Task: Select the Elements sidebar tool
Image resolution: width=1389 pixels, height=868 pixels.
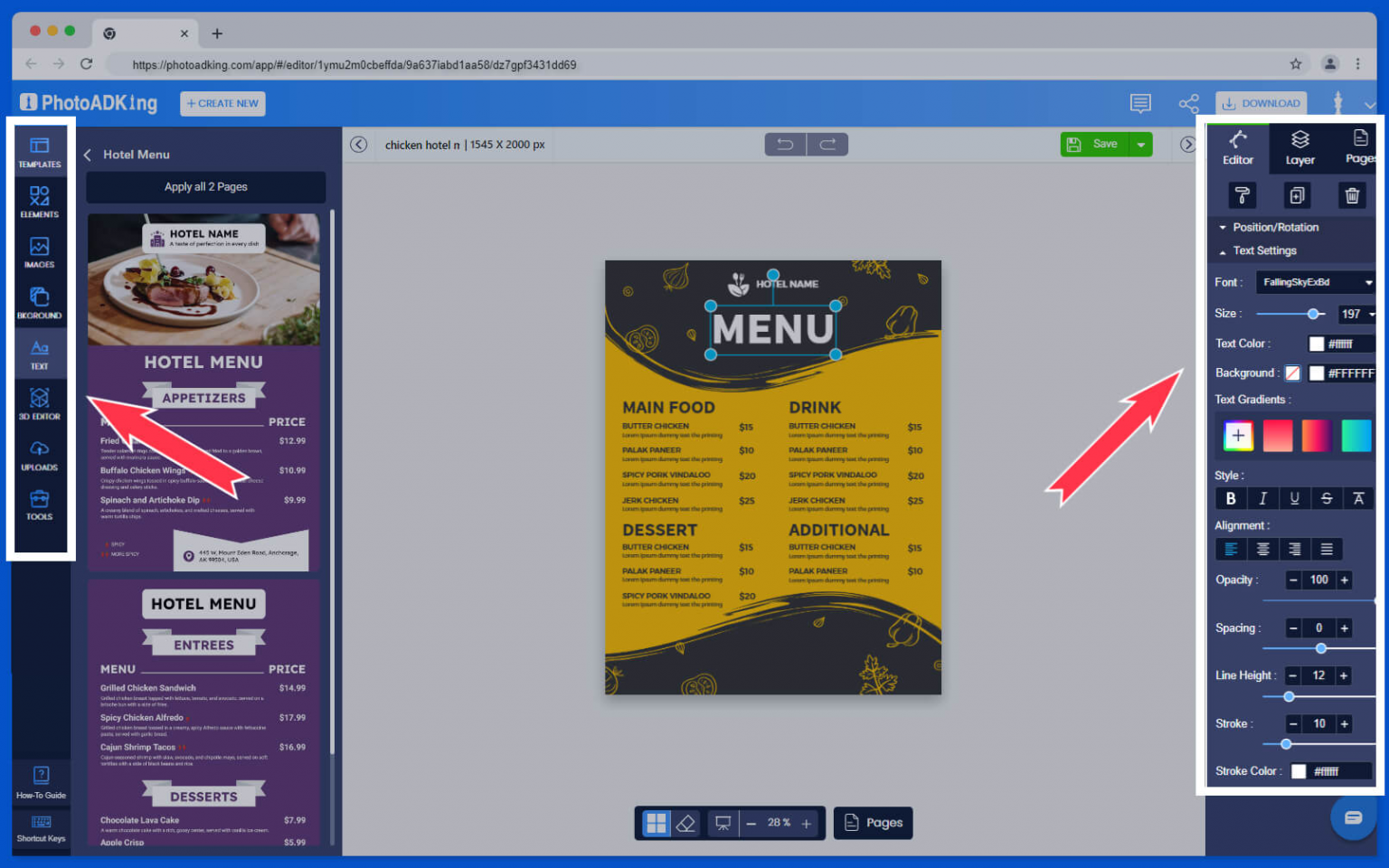Action: [x=40, y=201]
